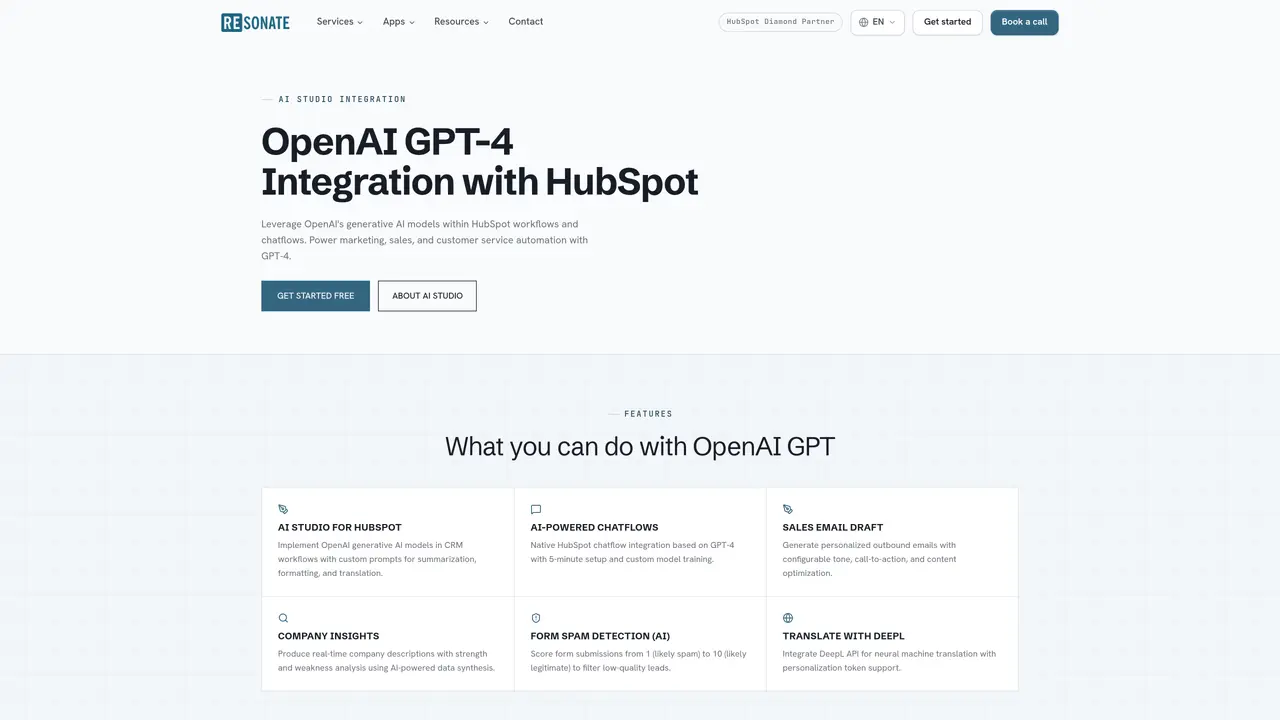Expand the Resources menu

click(461, 22)
